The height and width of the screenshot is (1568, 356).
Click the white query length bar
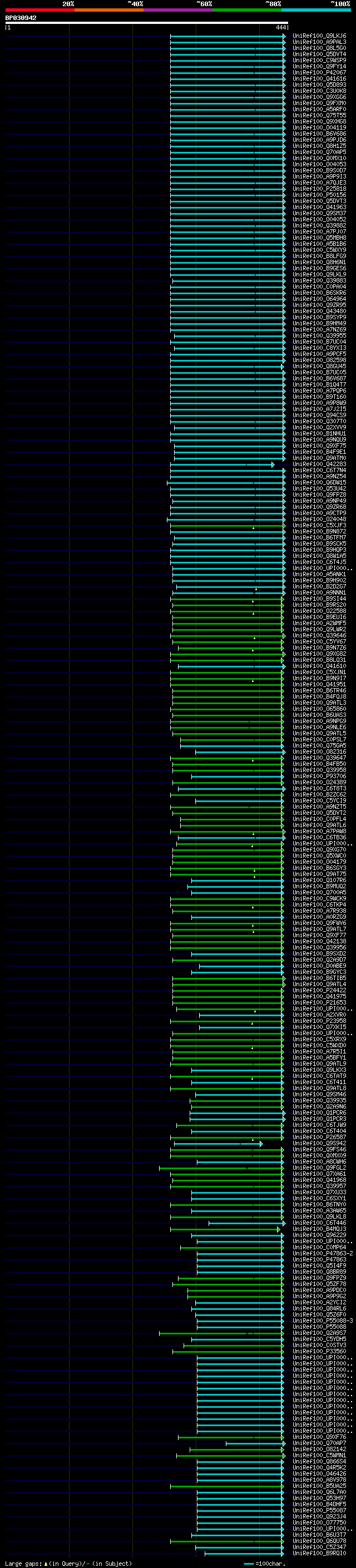click(x=147, y=23)
